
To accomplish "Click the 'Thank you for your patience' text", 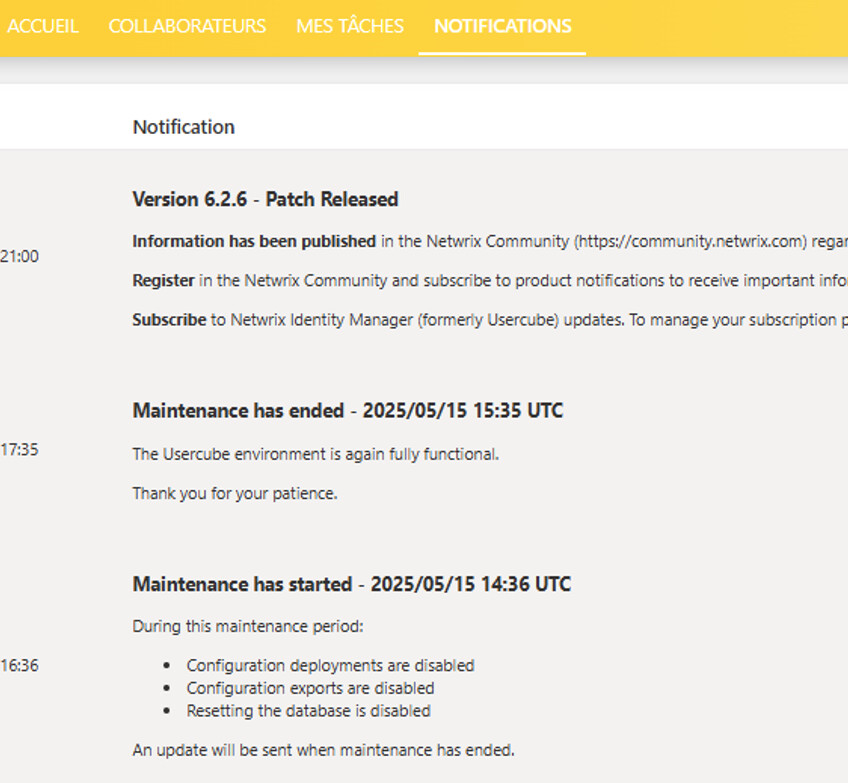I will [x=234, y=493].
